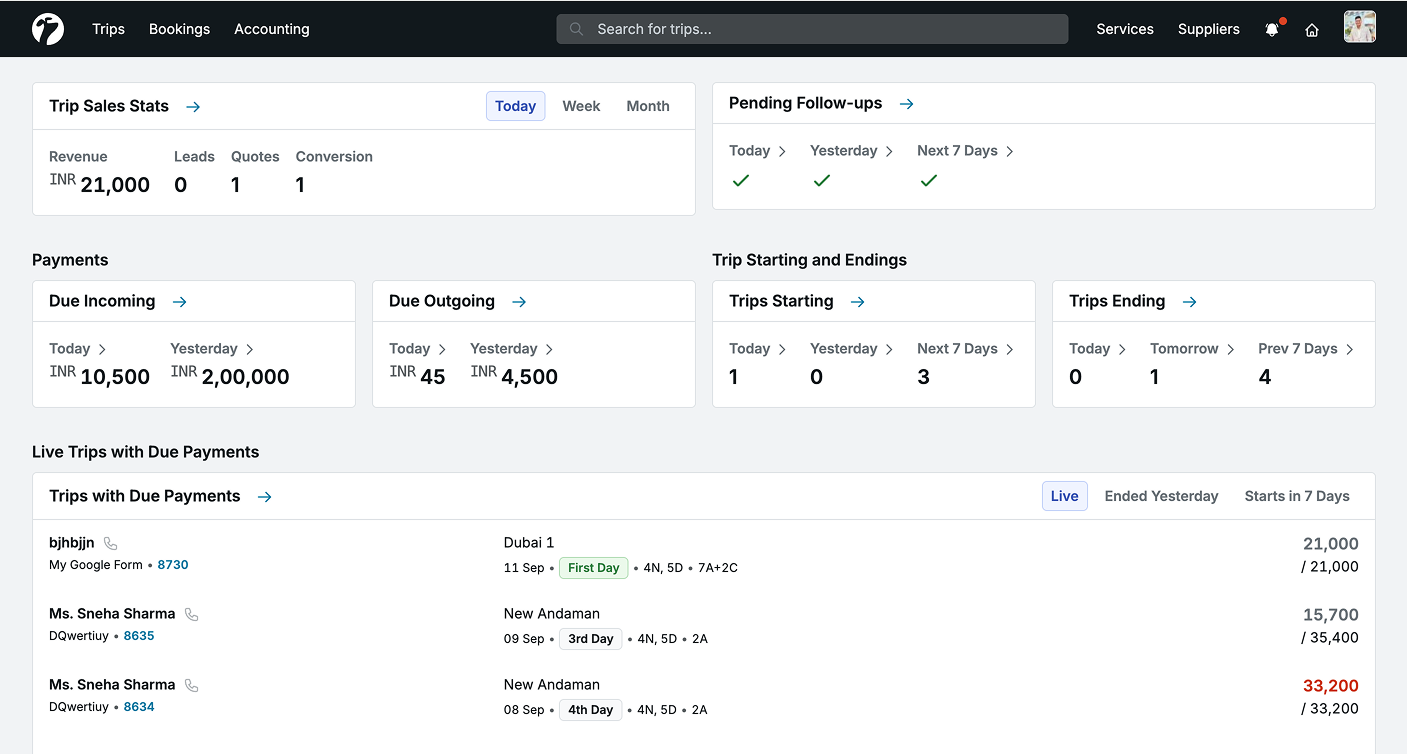Click the phone icon next to bjhbjjn
1407x754 pixels.
point(110,543)
